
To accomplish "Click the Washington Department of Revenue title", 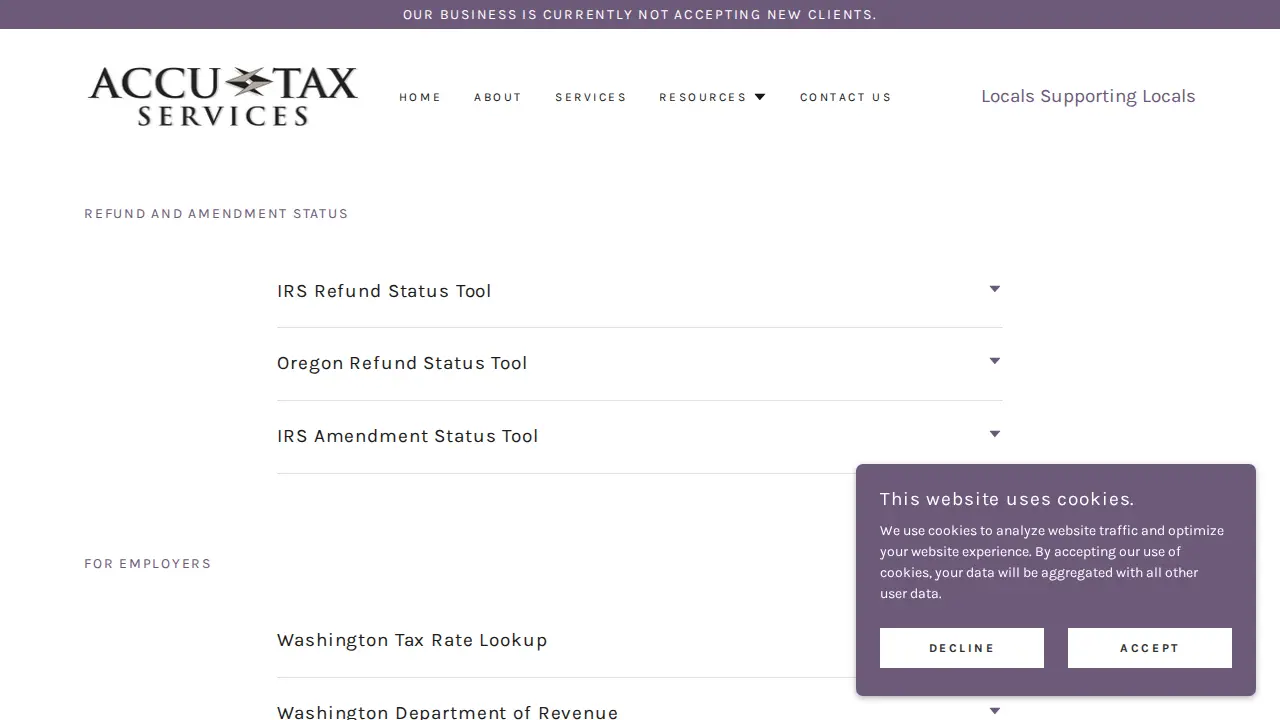I will coord(448,712).
